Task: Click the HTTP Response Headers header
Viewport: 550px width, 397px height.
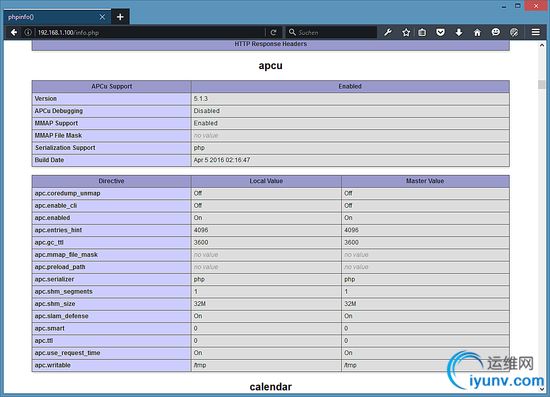Action: click(270, 44)
